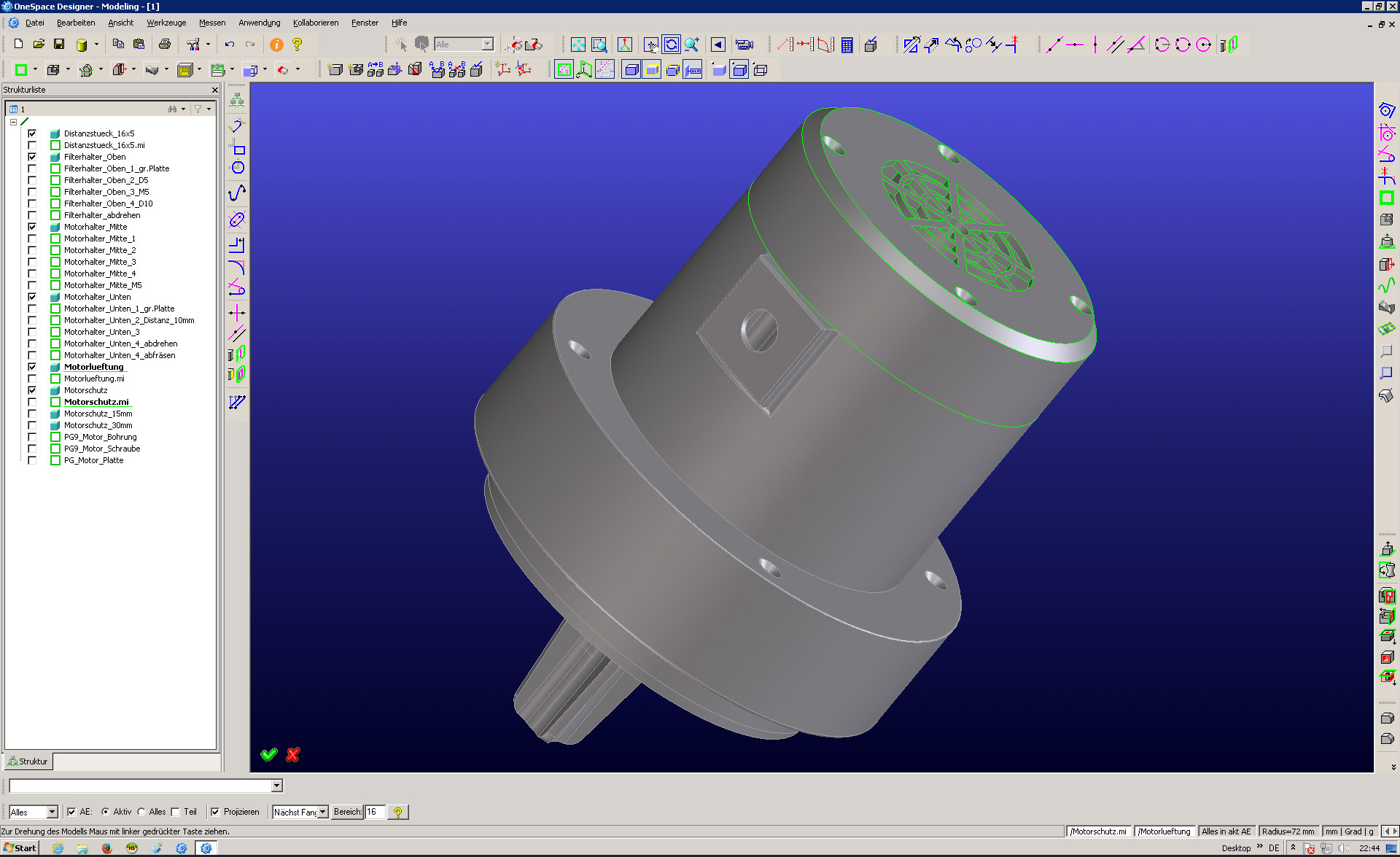This screenshot has height=857, width=1400.
Task: Click the Print icon in toolbar
Action: click(165, 44)
